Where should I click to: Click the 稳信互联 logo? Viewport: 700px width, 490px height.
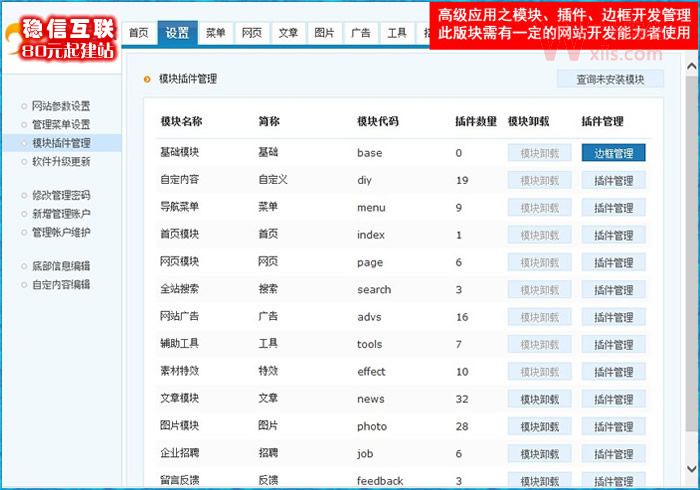click(x=62, y=38)
